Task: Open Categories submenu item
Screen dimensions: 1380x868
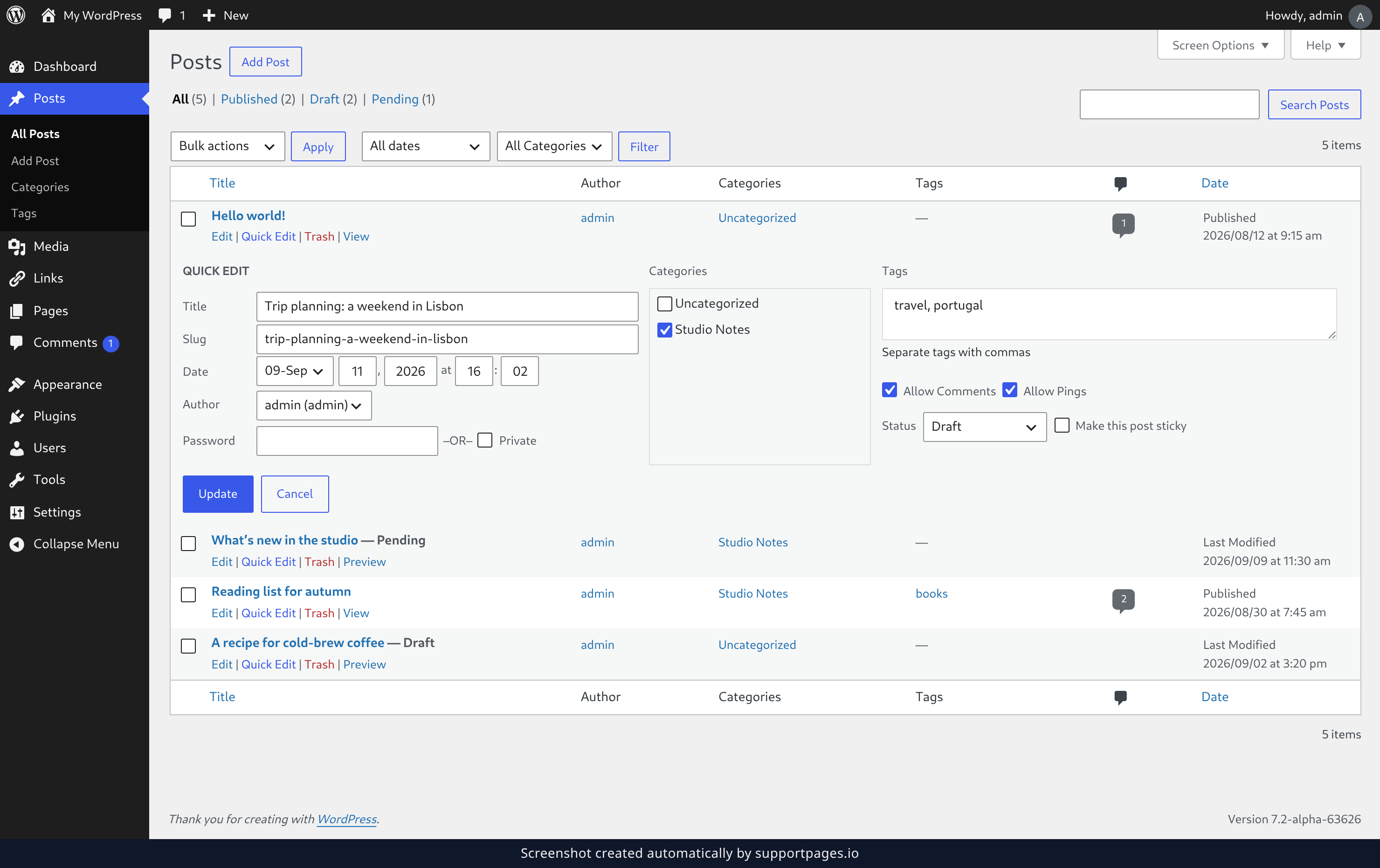Action: 40,187
